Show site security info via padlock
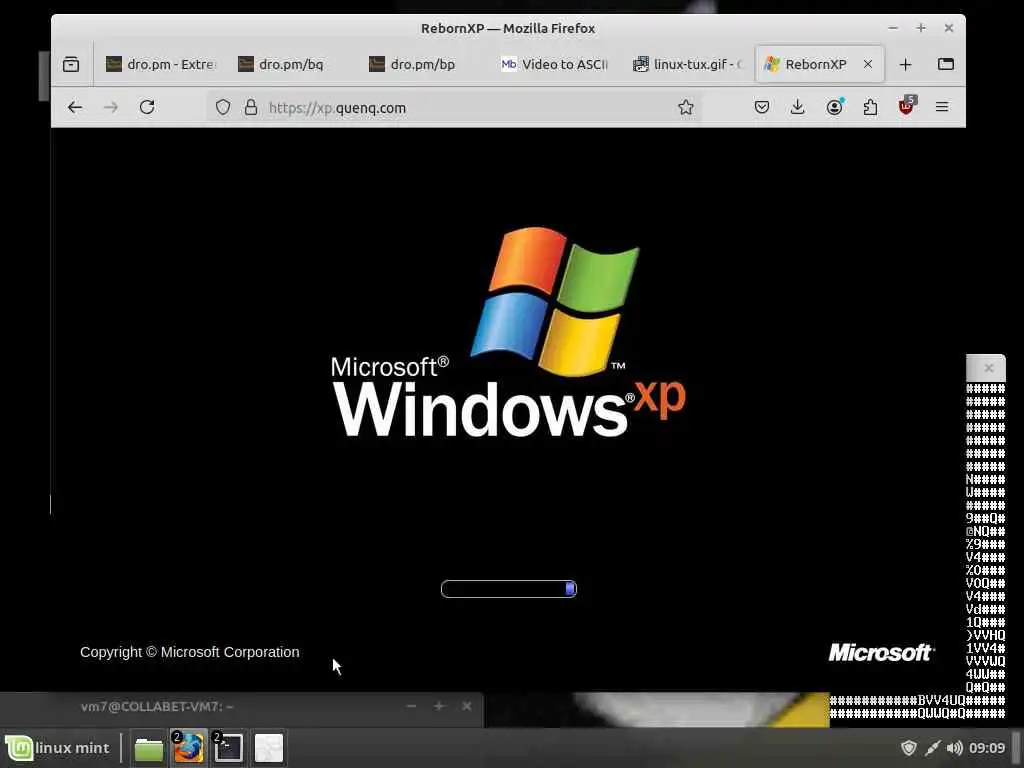This screenshot has height=768, width=1024. click(x=251, y=107)
